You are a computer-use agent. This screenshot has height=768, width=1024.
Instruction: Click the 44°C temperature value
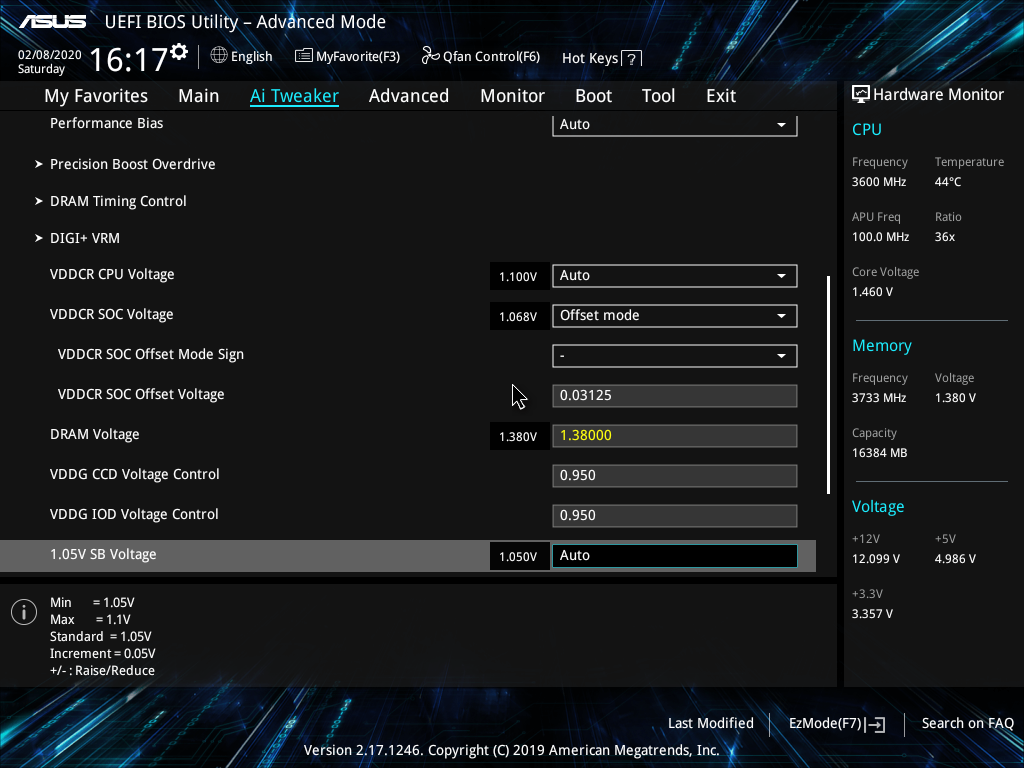(x=948, y=182)
